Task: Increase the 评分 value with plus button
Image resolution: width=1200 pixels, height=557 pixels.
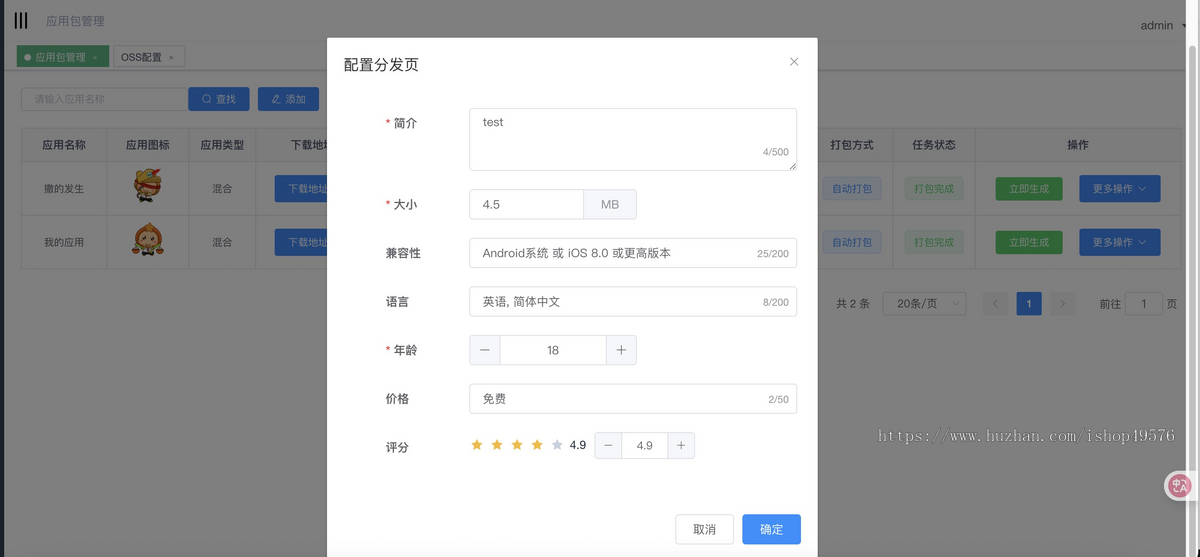Action: (x=681, y=446)
